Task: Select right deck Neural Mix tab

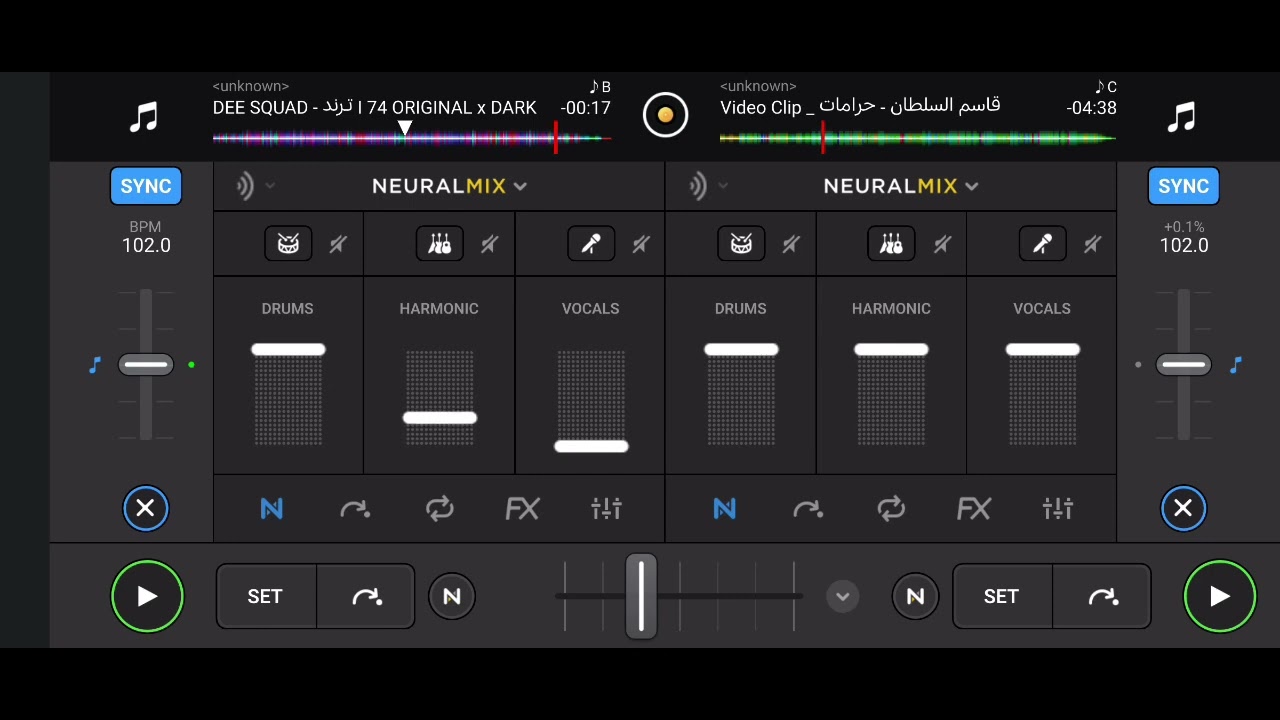Action: click(x=724, y=509)
